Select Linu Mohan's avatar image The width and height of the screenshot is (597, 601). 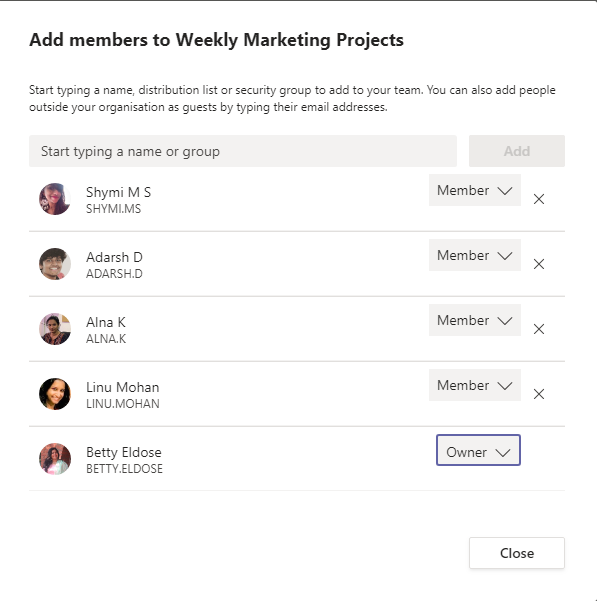coord(55,394)
